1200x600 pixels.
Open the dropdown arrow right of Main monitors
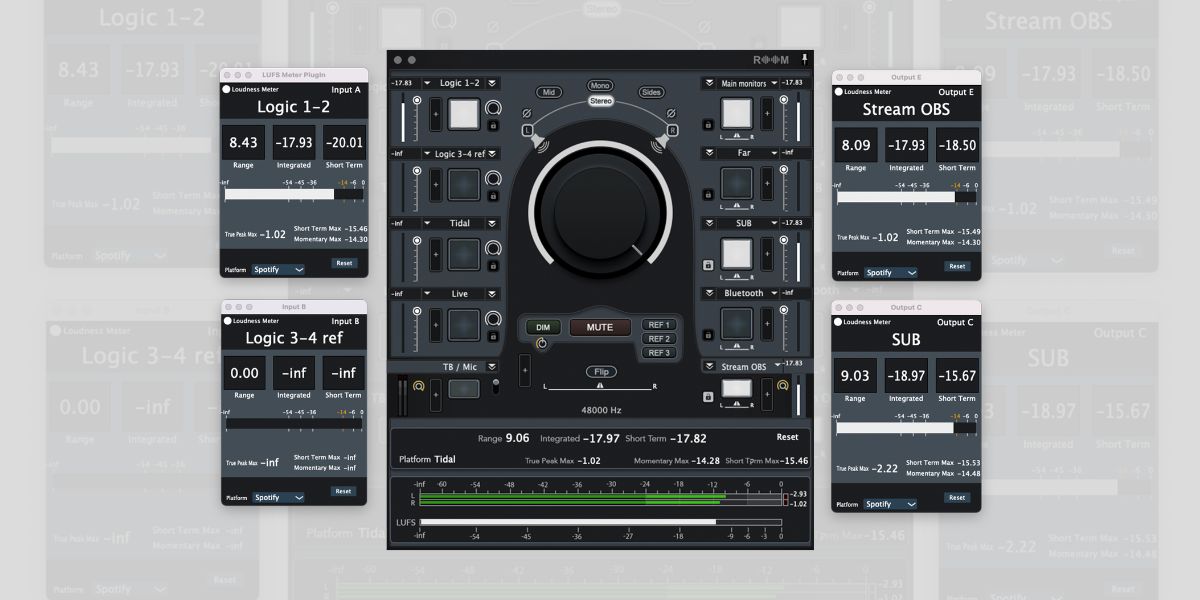773,84
